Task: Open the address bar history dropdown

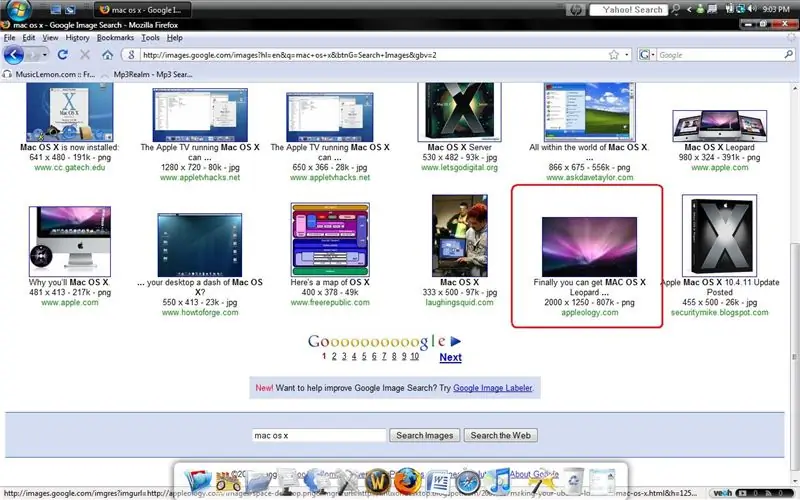Action: (627, 55)
